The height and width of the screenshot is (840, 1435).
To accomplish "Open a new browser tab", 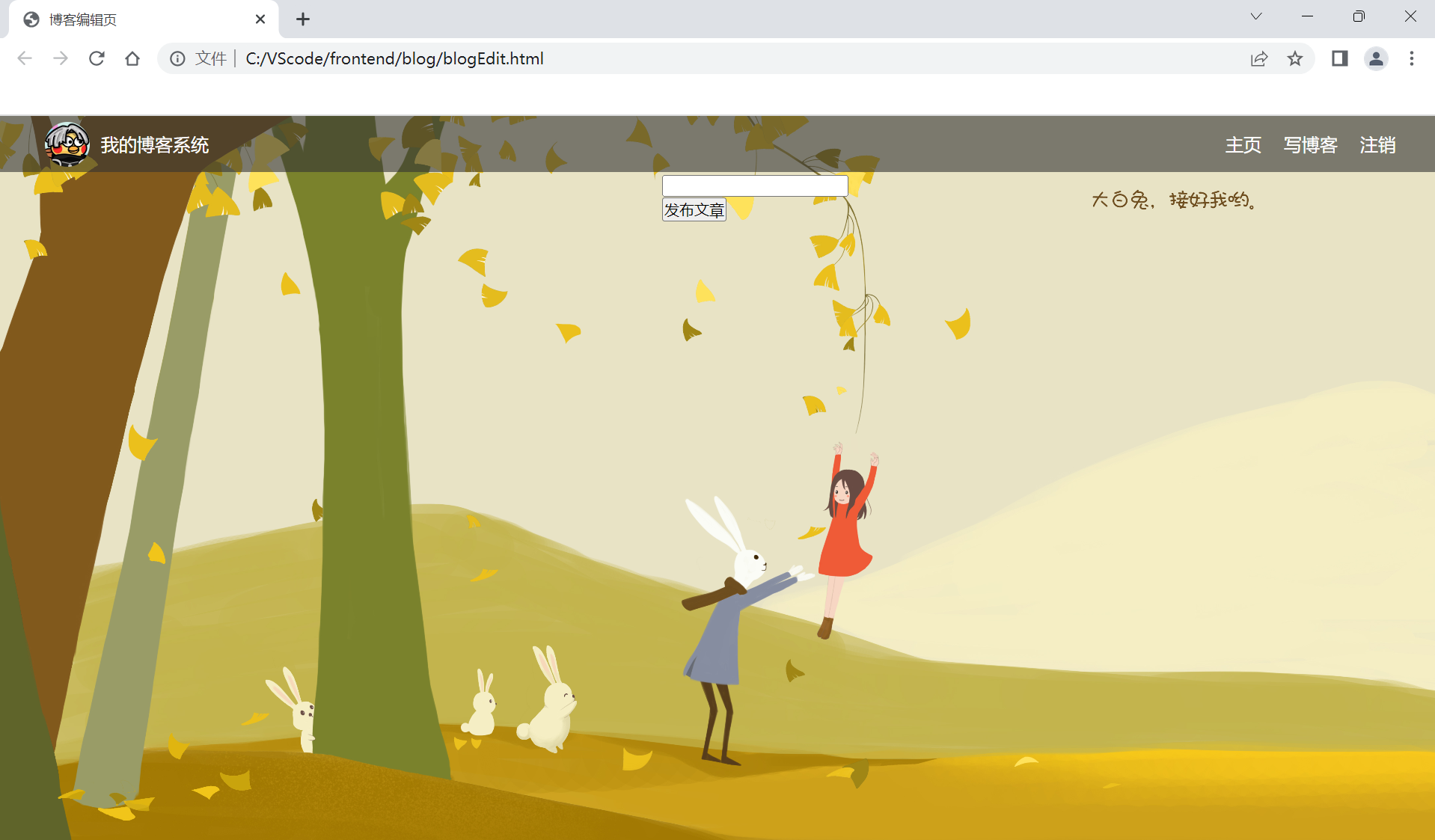I will 303,19.
